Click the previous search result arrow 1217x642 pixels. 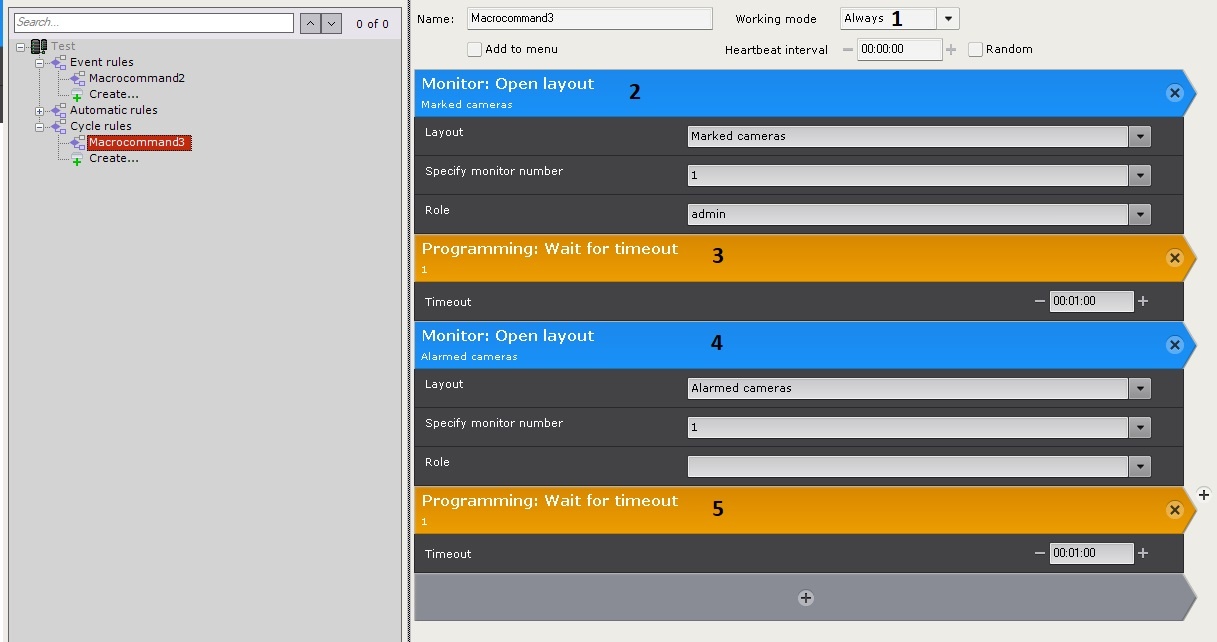click(311, 23)
